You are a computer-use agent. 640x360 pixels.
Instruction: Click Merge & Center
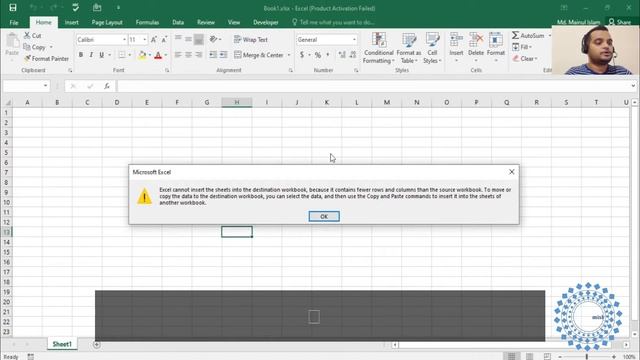point(259,55)
